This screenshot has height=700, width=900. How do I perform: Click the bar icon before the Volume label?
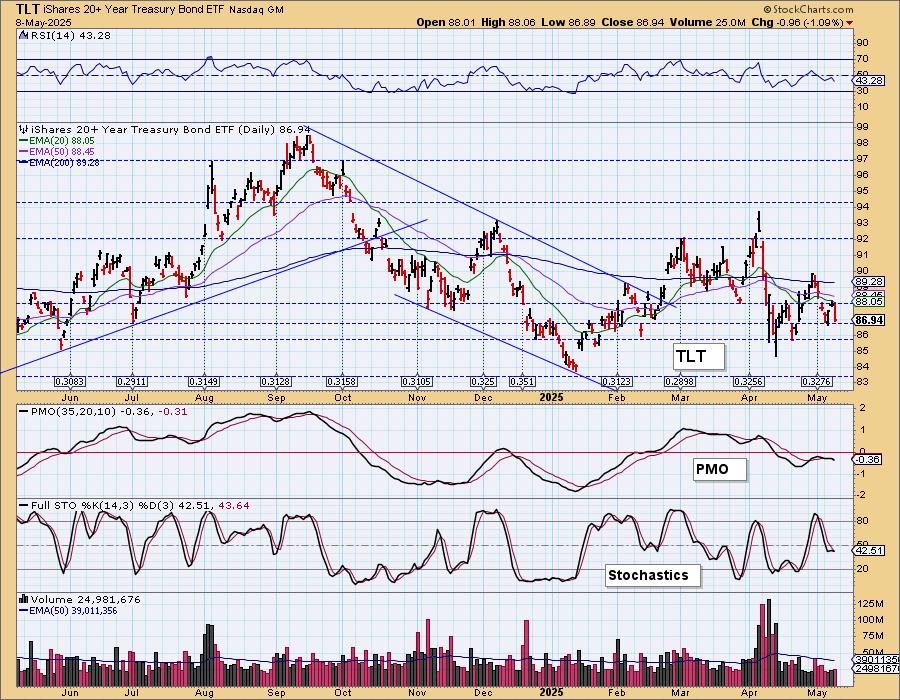[24, 599]
